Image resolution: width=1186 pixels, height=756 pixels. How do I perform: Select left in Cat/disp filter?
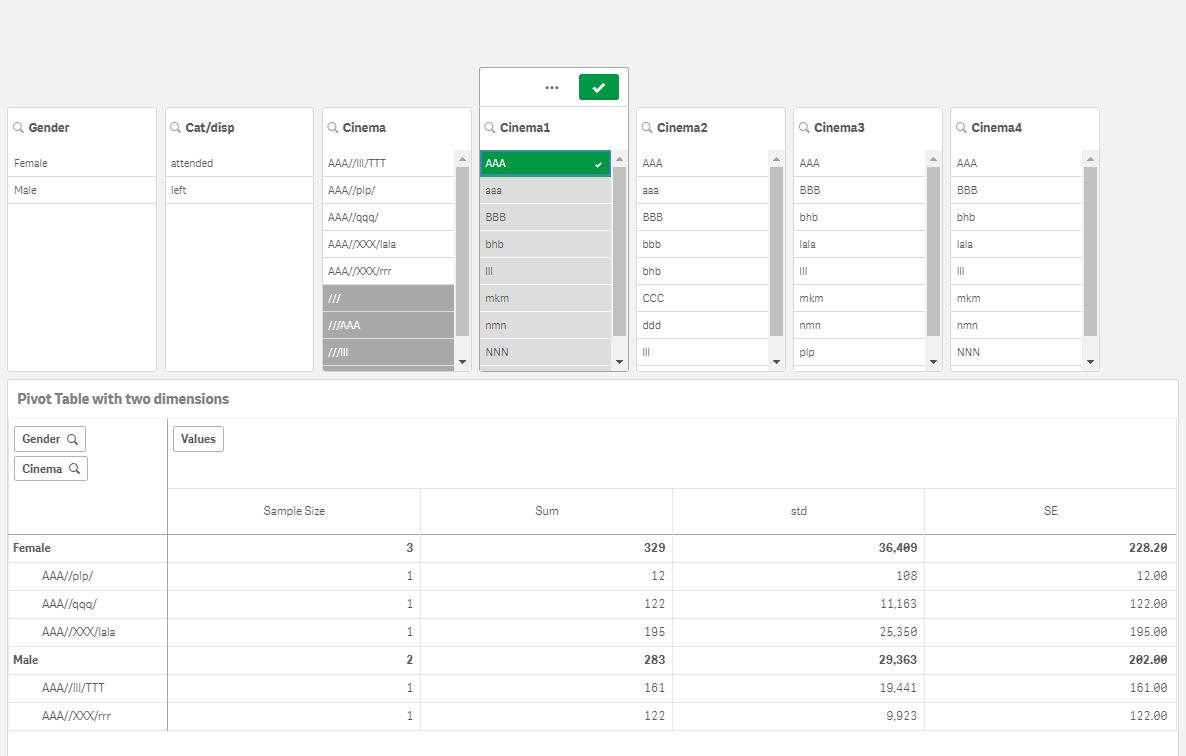[x=239, y=191]
